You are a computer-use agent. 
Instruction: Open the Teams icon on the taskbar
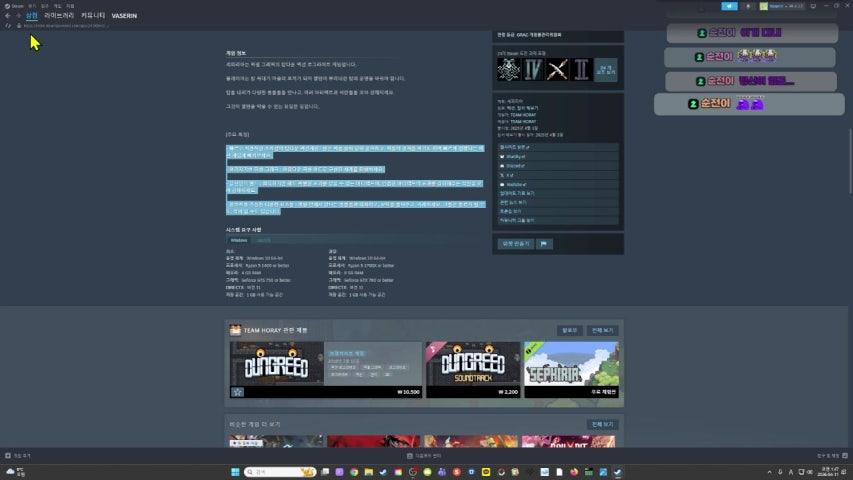[x=442, y=472]
